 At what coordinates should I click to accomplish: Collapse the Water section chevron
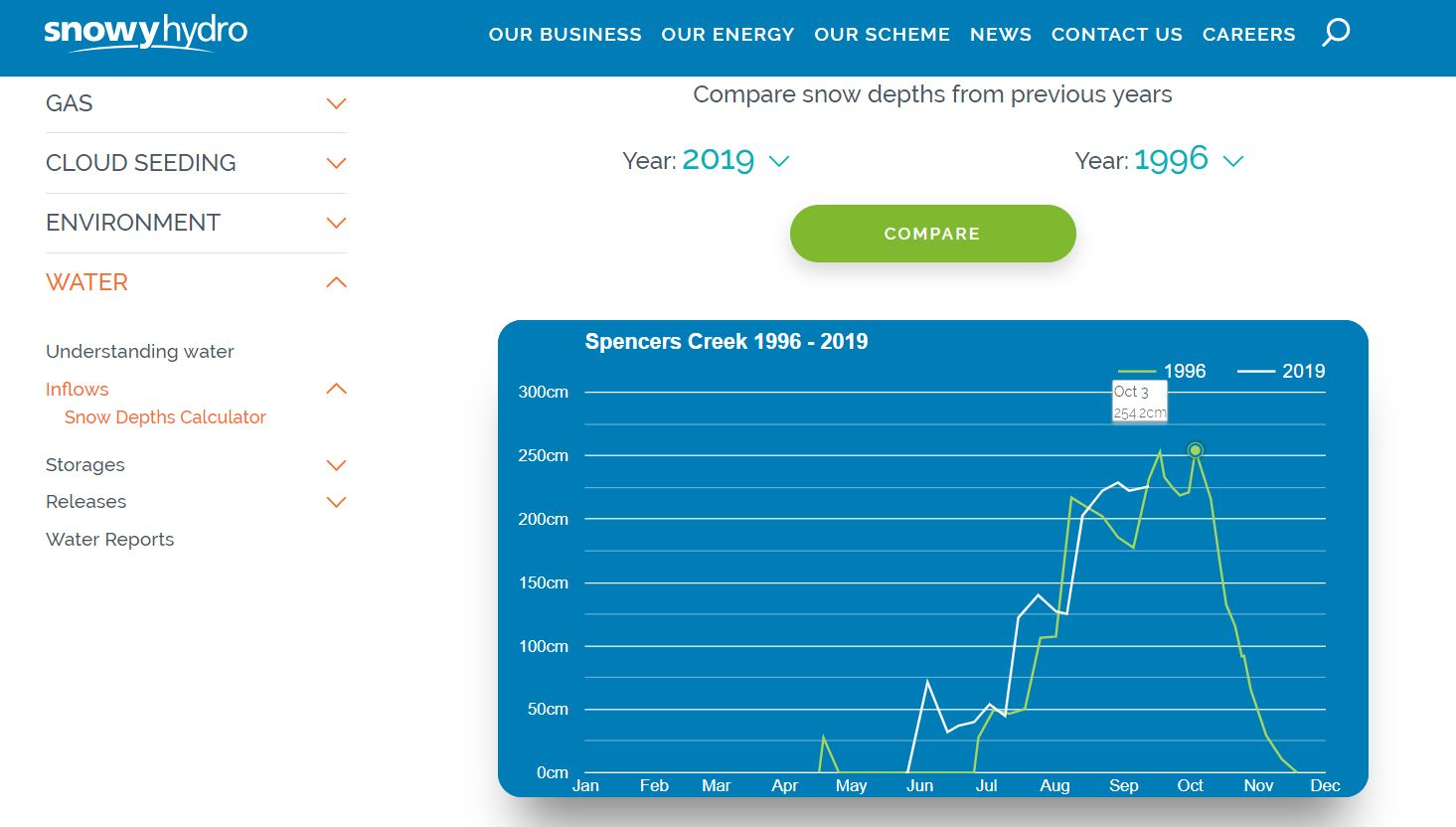(336, 282)
